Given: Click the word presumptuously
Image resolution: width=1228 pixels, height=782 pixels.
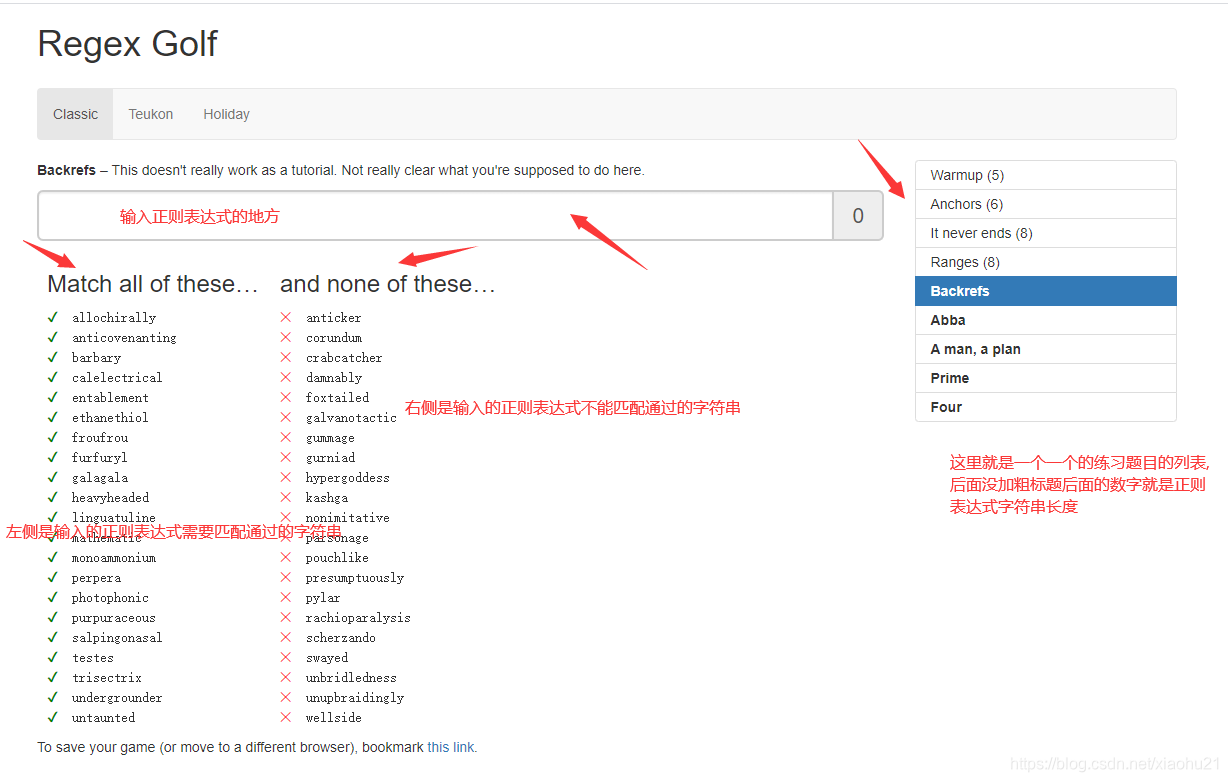Looking at the screenshot, I should (x=355, y=578).
